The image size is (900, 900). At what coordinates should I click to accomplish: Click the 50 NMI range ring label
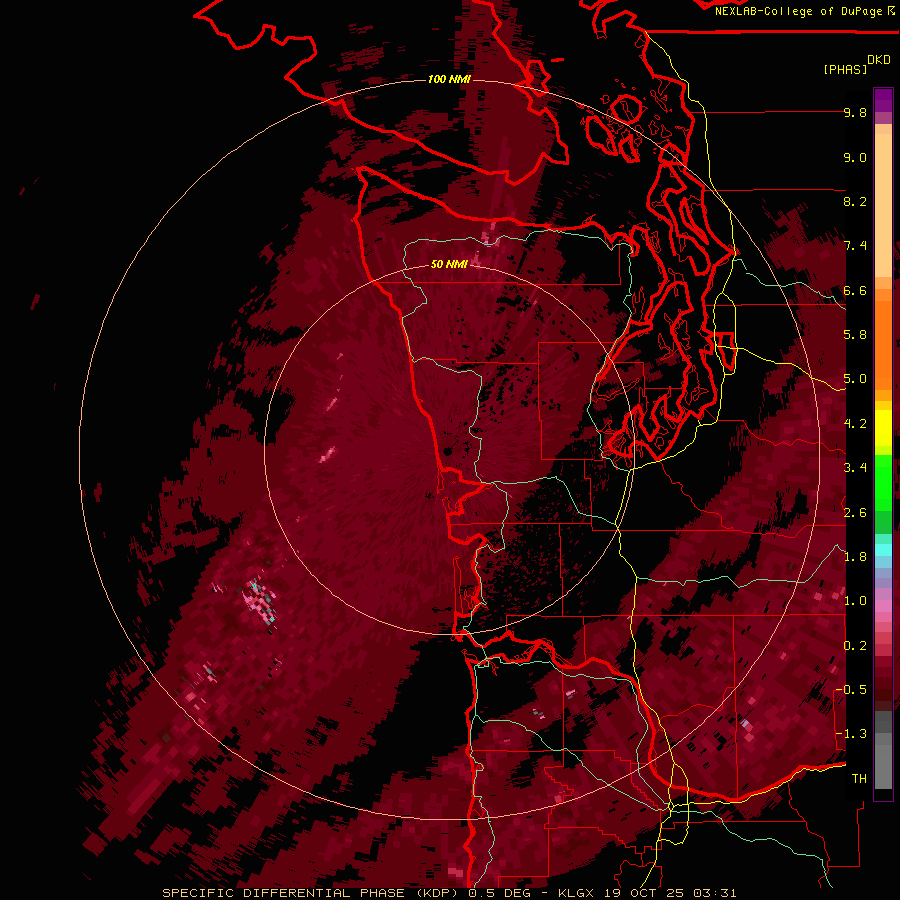pos(449,264)
